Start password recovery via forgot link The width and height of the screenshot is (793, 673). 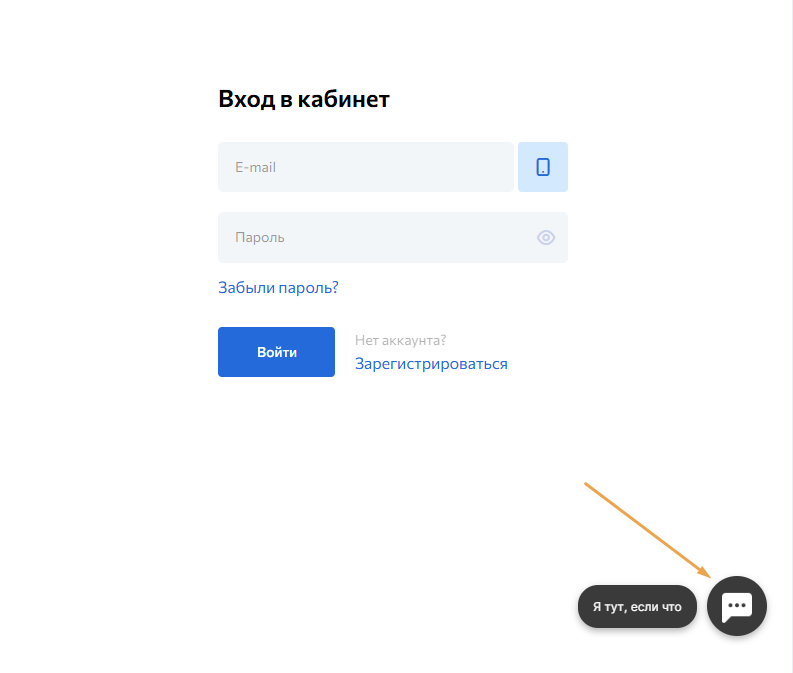tap(278, 288)
